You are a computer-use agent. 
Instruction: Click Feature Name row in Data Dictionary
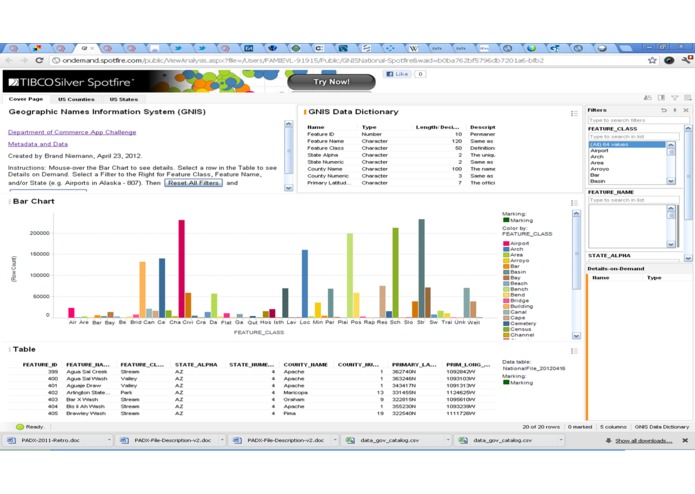point(401,141)
